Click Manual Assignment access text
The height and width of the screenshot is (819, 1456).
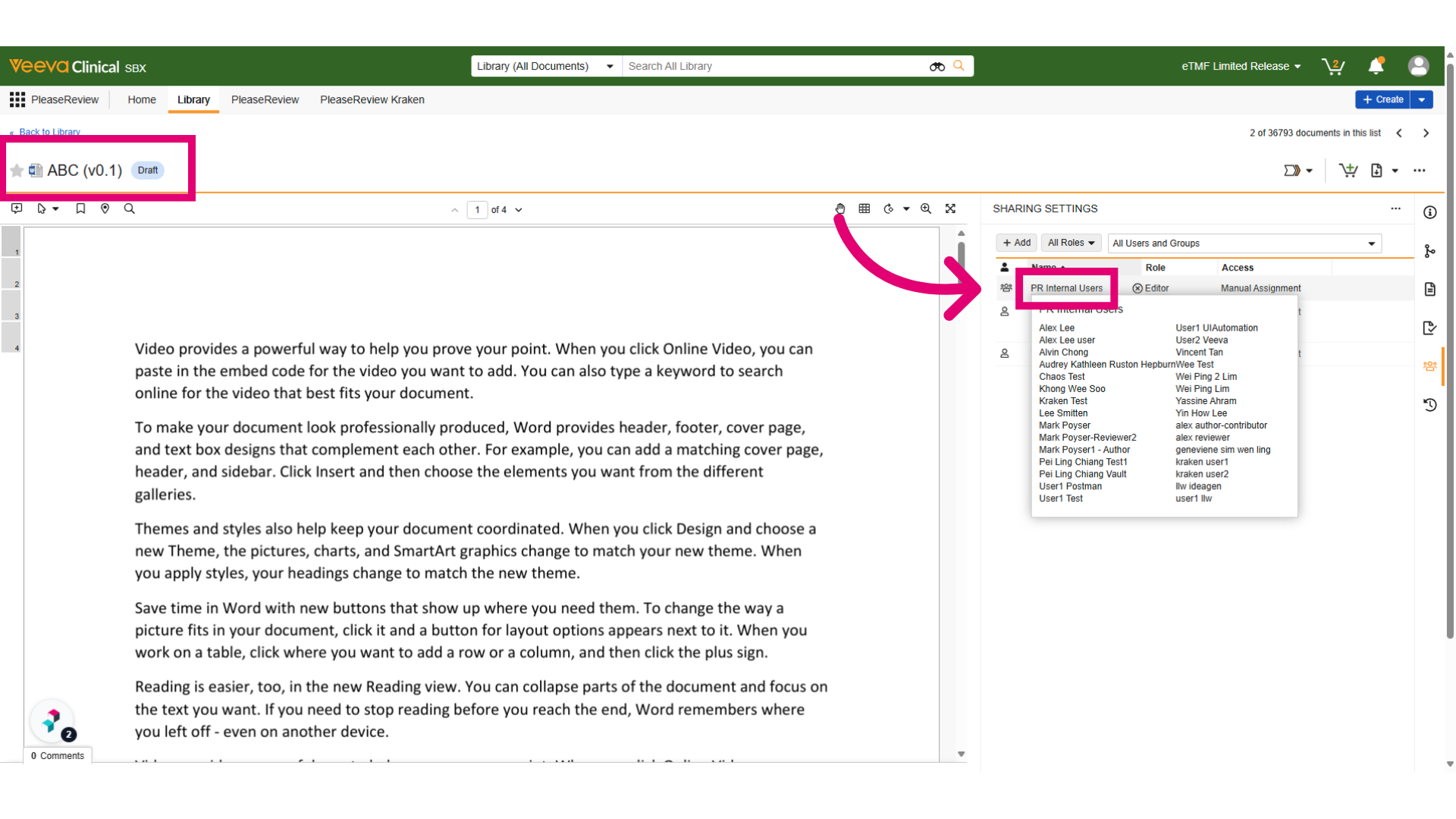[x=1260, y=288]
